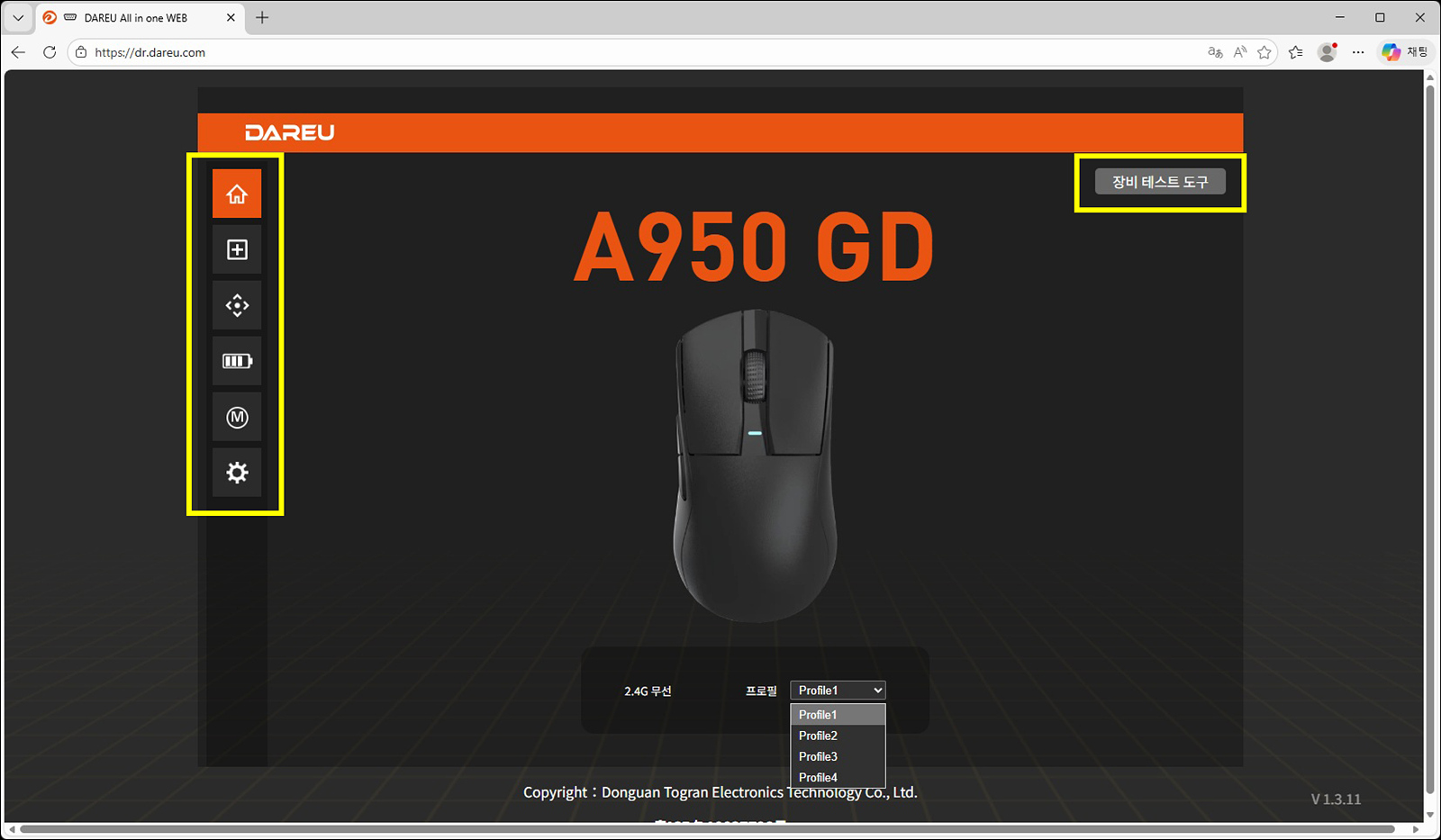Click the V 1.3.11 version text
Viewport: 1441px width, 840px height.
pos(1336,799)
